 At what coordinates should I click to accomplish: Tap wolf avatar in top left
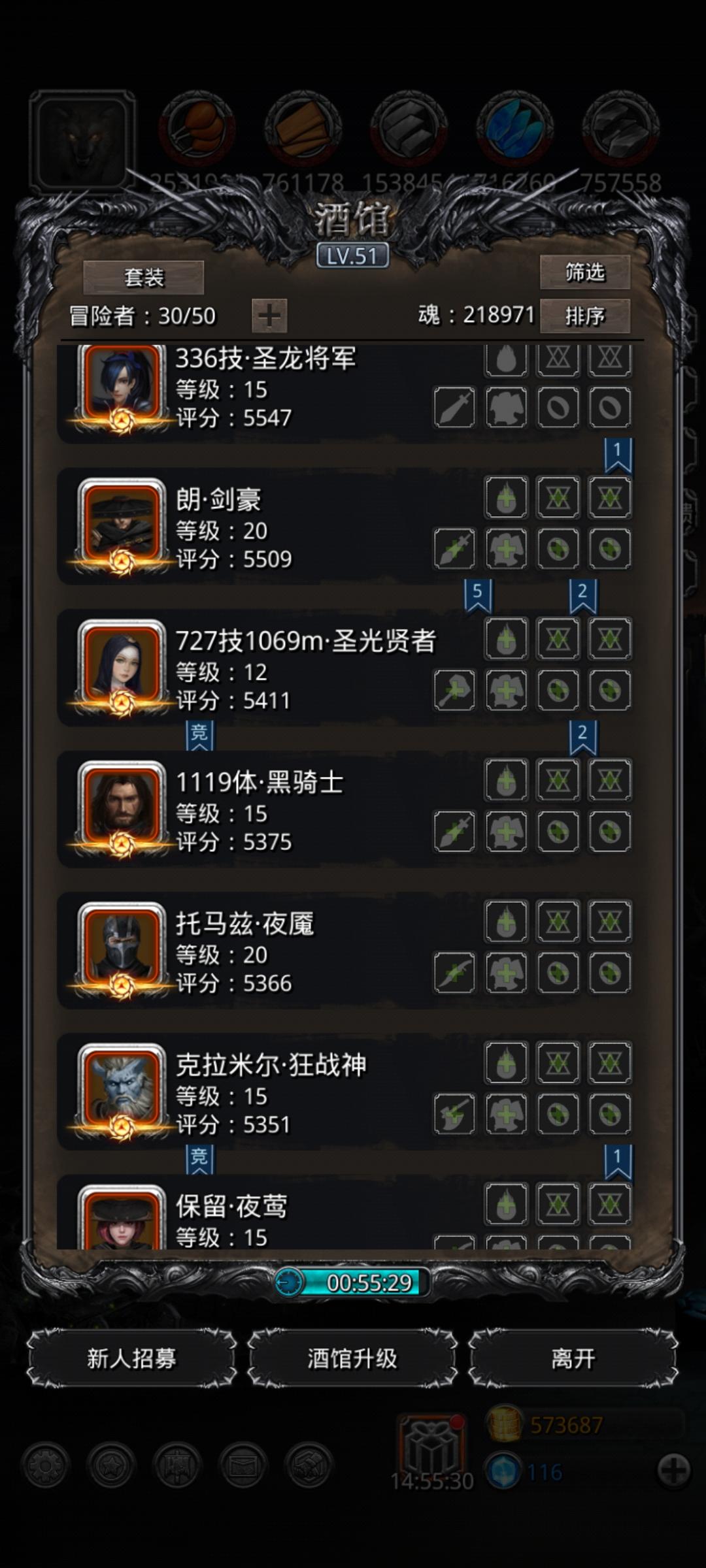tap(82, 141)
